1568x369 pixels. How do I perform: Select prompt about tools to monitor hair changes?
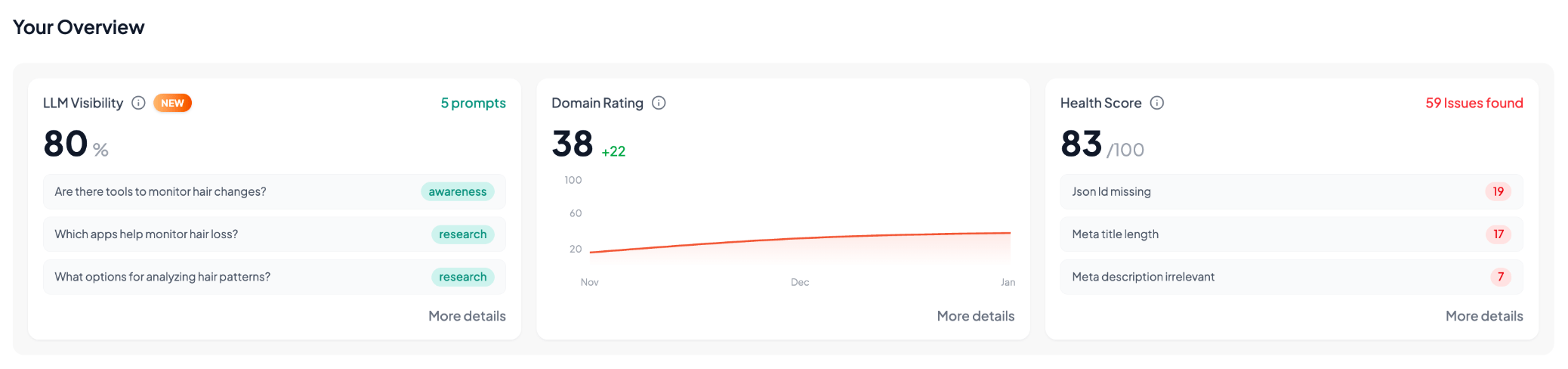pos(160,192)
